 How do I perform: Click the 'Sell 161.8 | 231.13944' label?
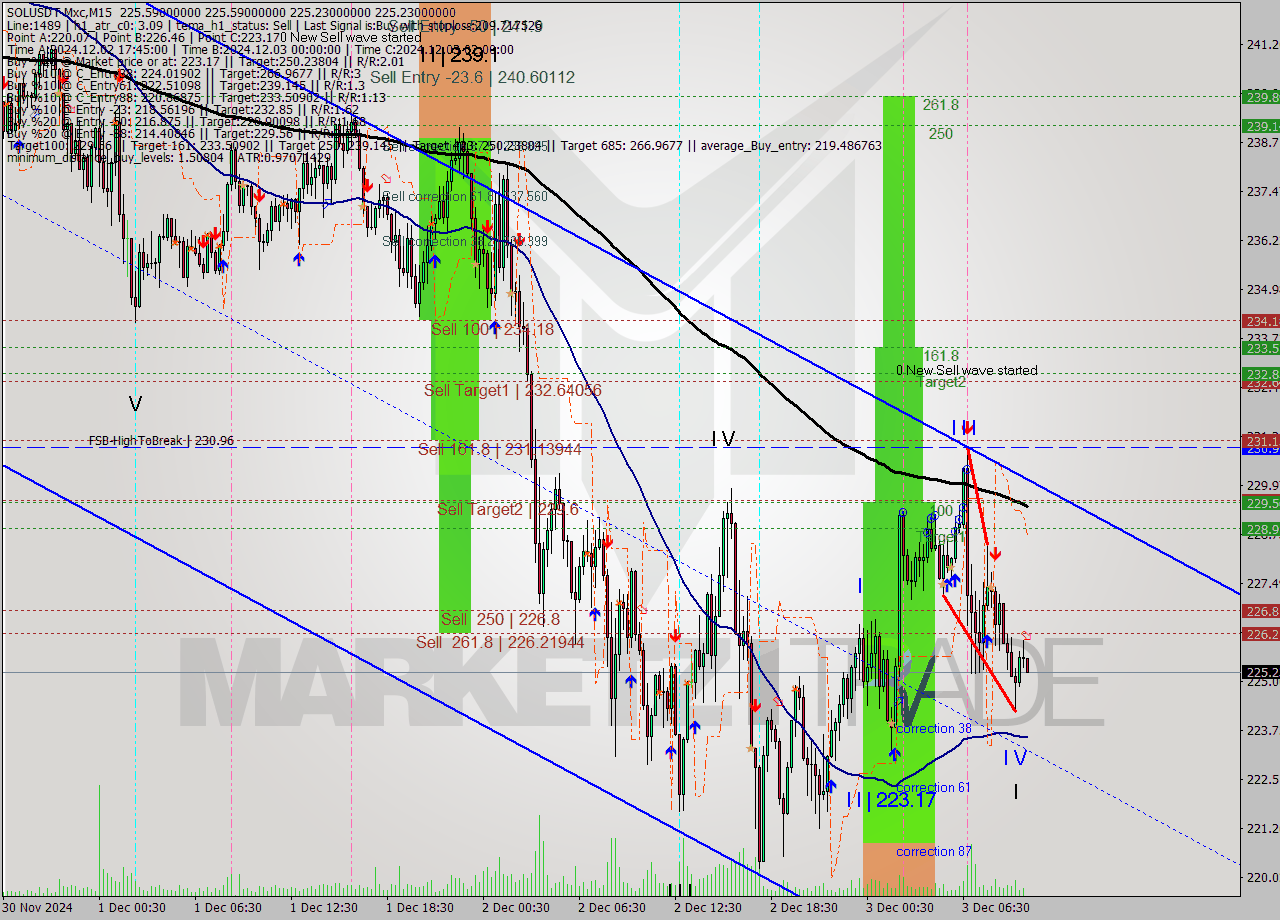click(x=500, y=450)
